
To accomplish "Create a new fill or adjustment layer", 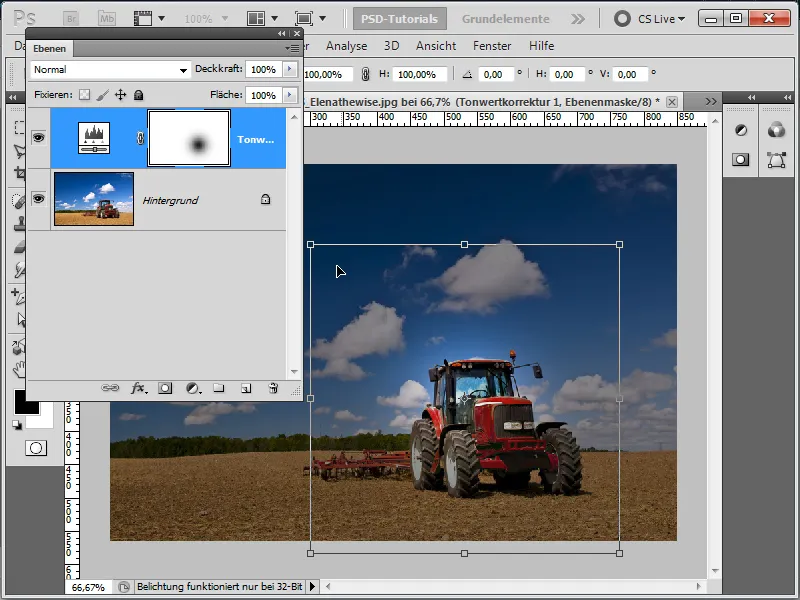I will point(193,388).
